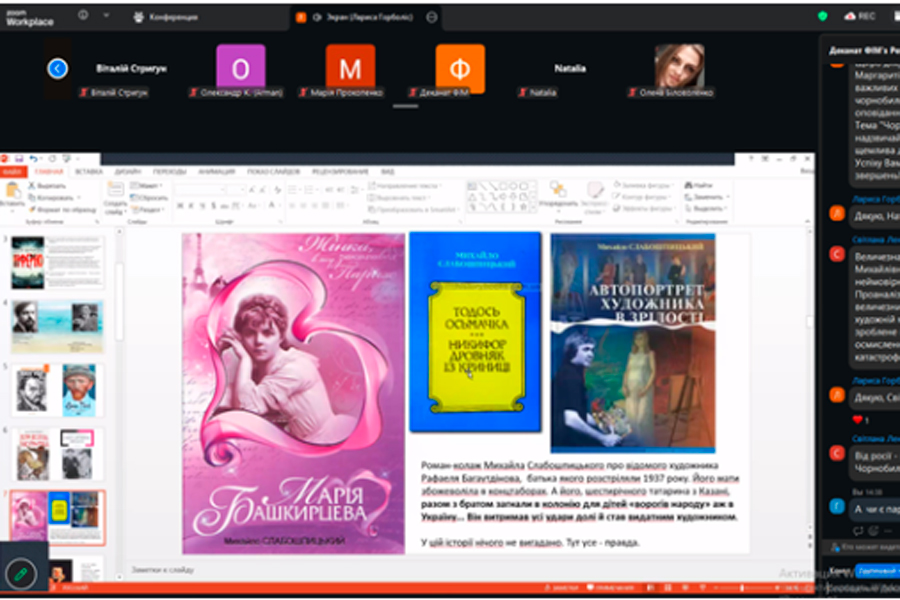The image size is (900, 600).
Task: Select the slide thumbnail with Van Gogh portrait
Action: [x=57, y=390]
